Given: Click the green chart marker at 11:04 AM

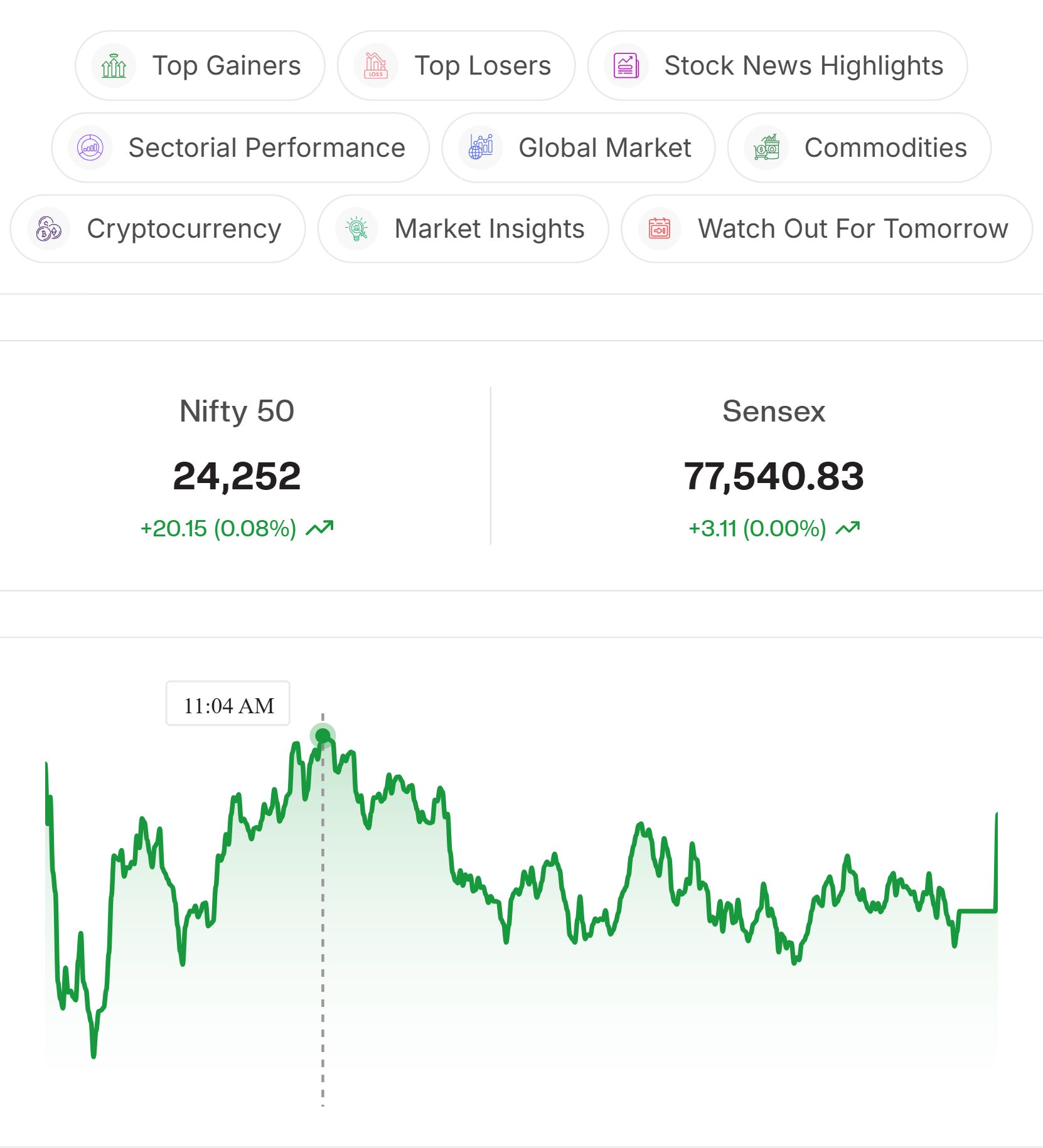Looking at the screenshot, I should [323, 736].
